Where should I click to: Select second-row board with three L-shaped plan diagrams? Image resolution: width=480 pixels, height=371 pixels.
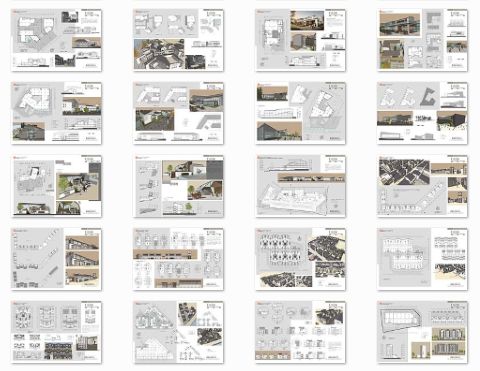click(x=422, y=113)
